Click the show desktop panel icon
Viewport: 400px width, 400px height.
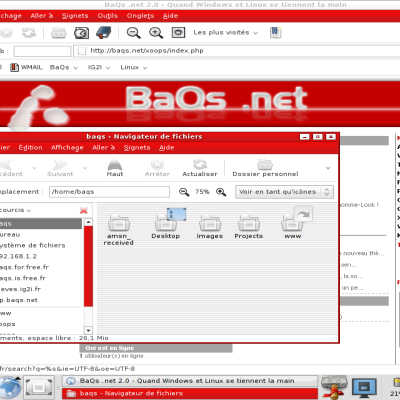[39, 387]
